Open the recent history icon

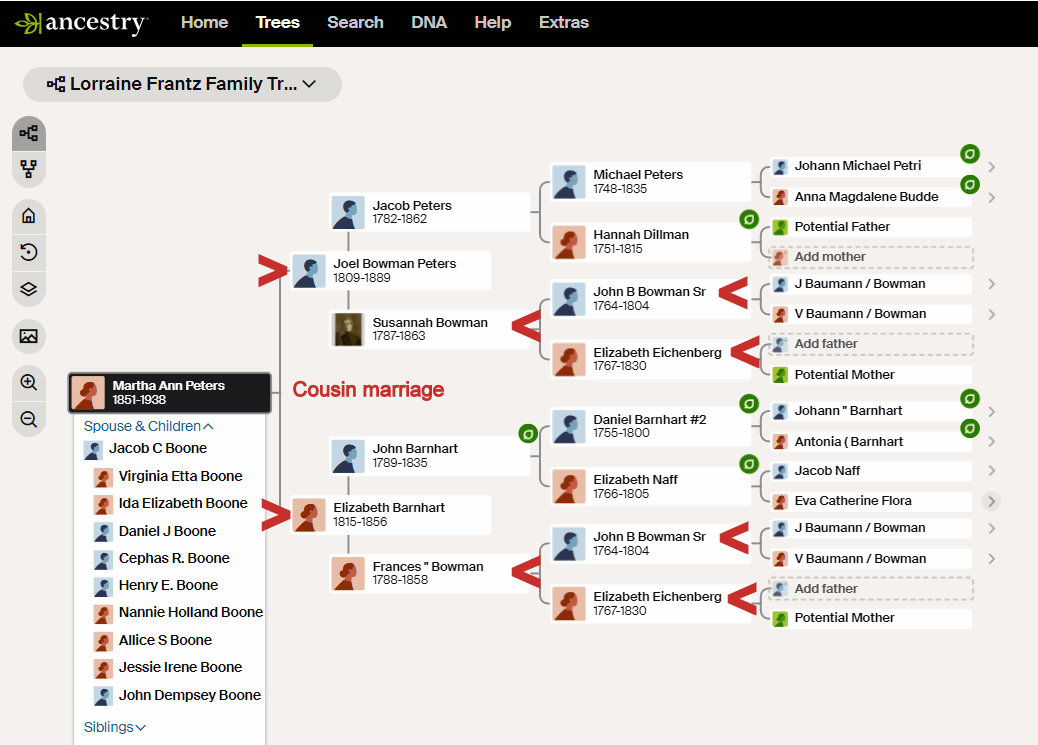point(29,253)
